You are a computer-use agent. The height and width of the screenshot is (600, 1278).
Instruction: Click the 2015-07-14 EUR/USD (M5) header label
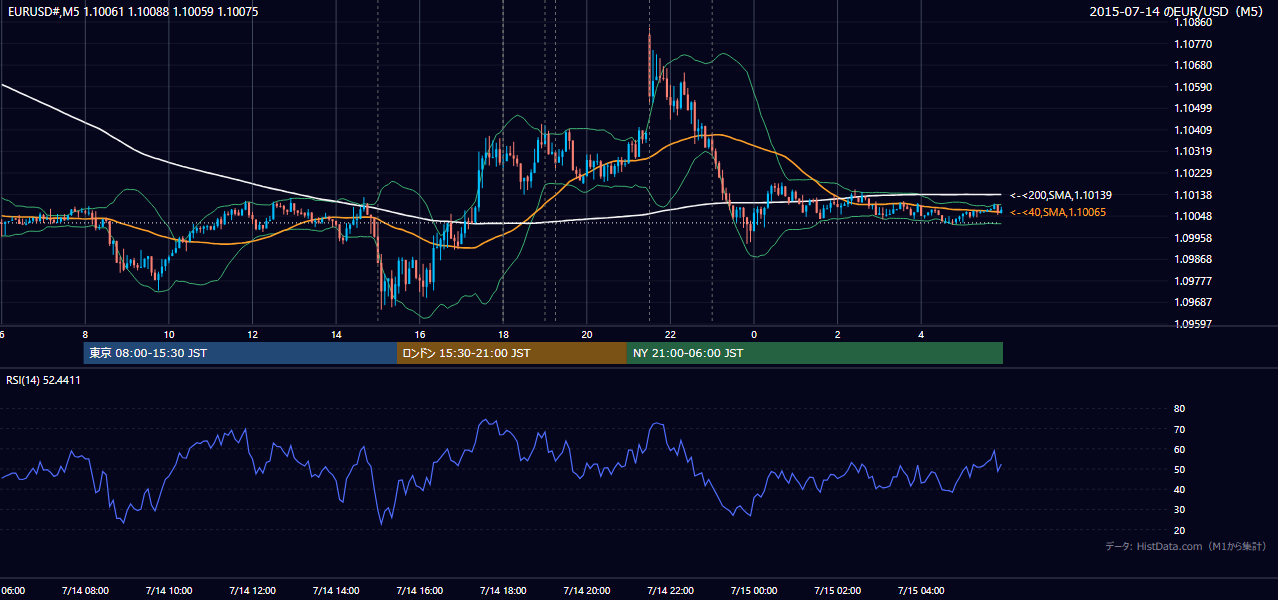tap(1177, 12)
